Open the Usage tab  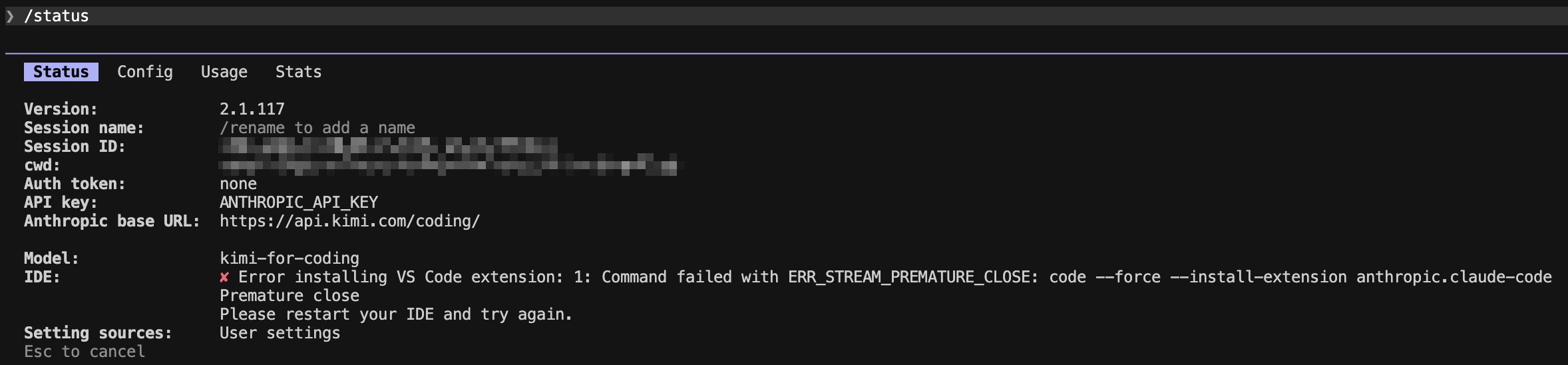click(x=224, y=72)
